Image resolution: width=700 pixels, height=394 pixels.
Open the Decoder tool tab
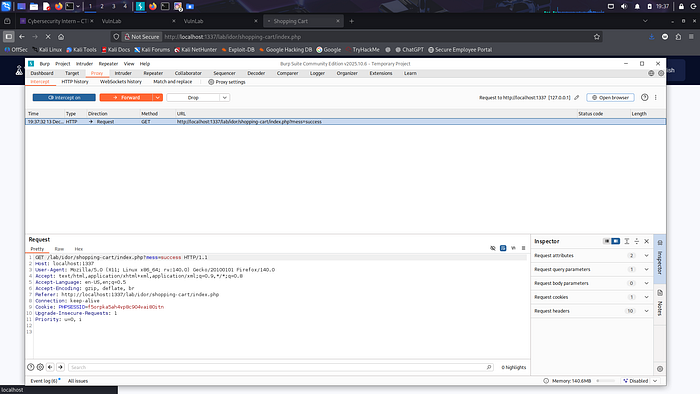click(256, 73)
